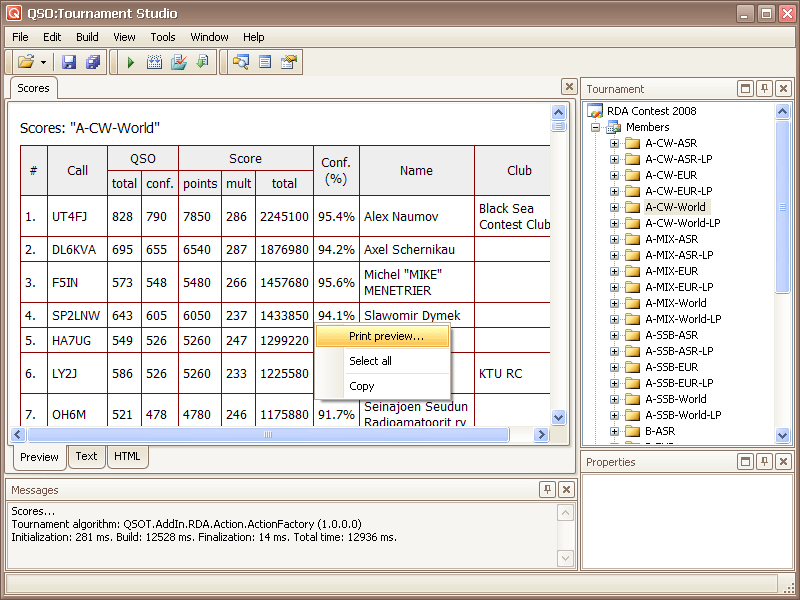
Task: Click the single floppy disk Save icon
Action: click(69, 62)
